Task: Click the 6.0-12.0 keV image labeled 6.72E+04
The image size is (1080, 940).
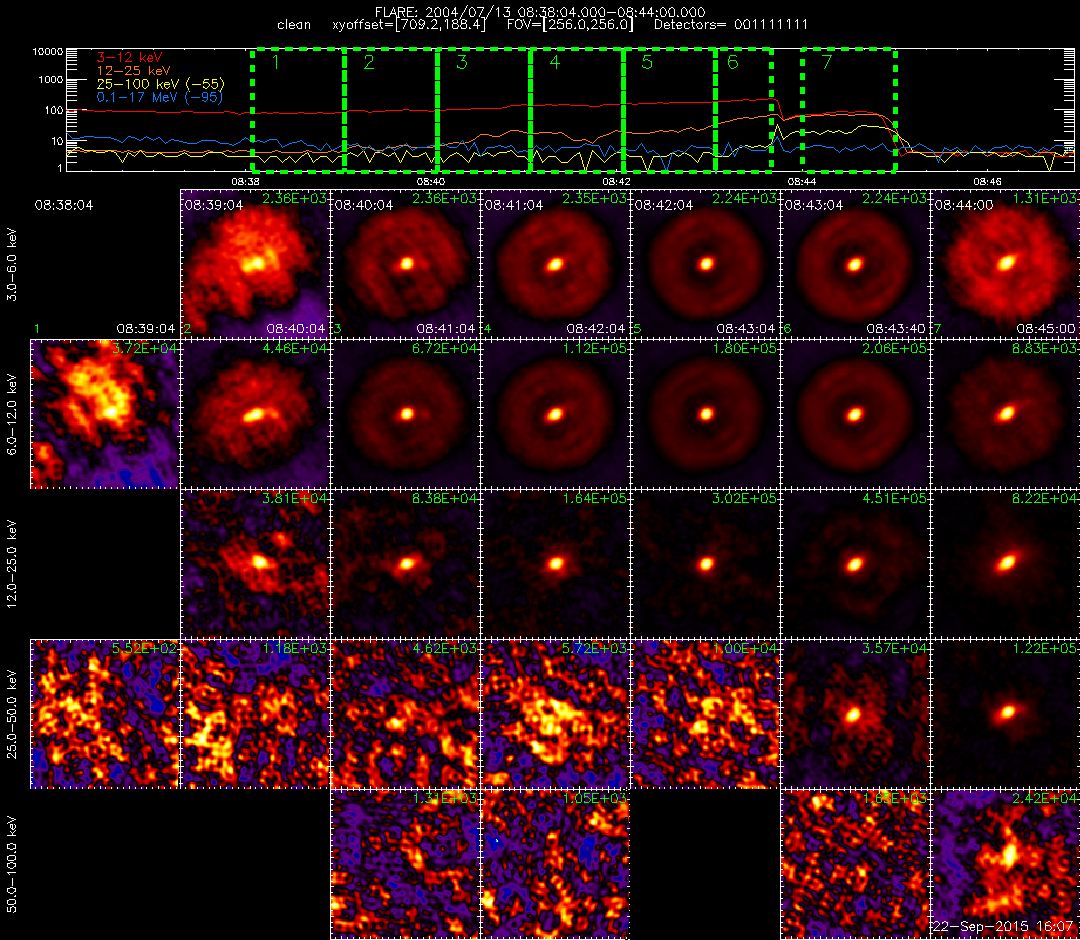Action: point(405,414)
